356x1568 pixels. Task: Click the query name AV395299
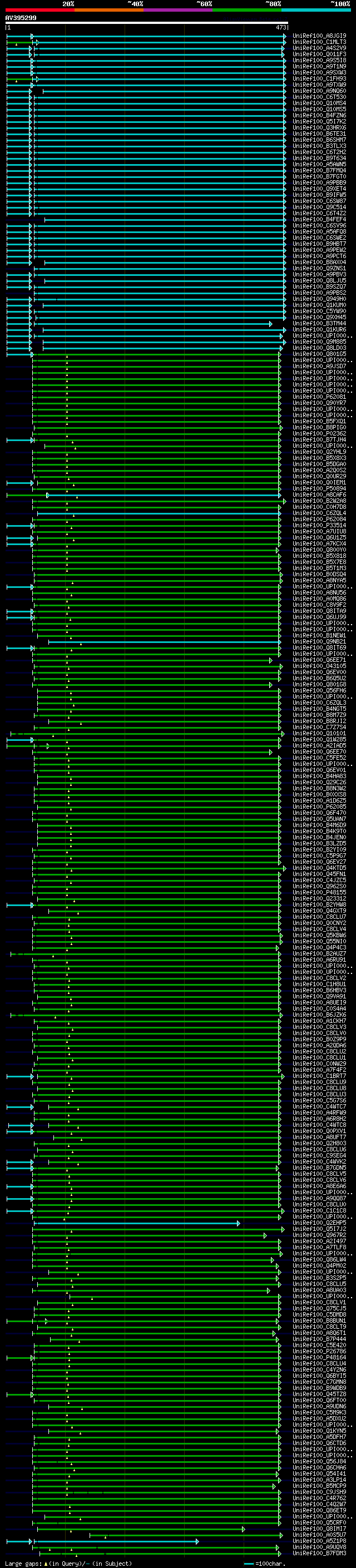[x=21, y=18]
